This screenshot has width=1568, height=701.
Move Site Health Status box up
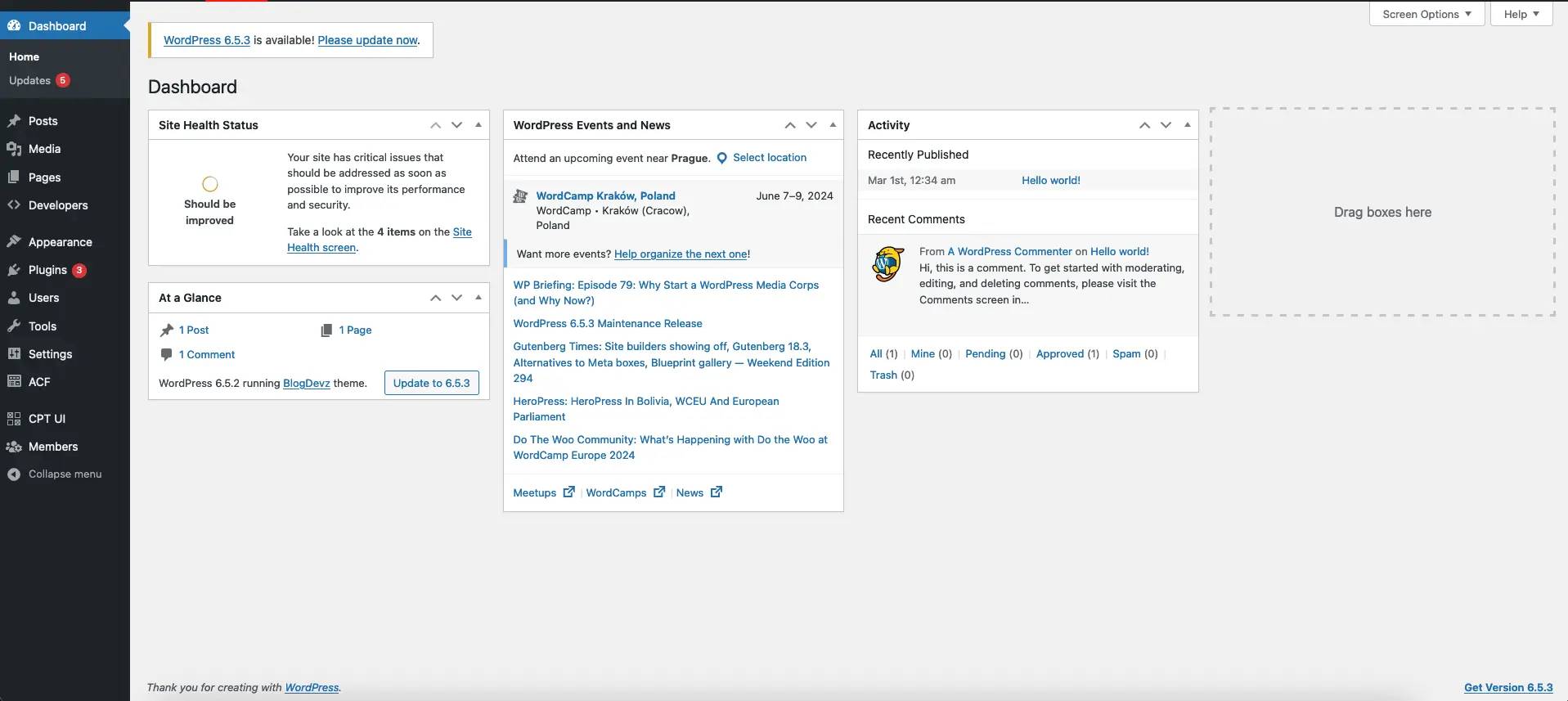[x=435, y=125]
